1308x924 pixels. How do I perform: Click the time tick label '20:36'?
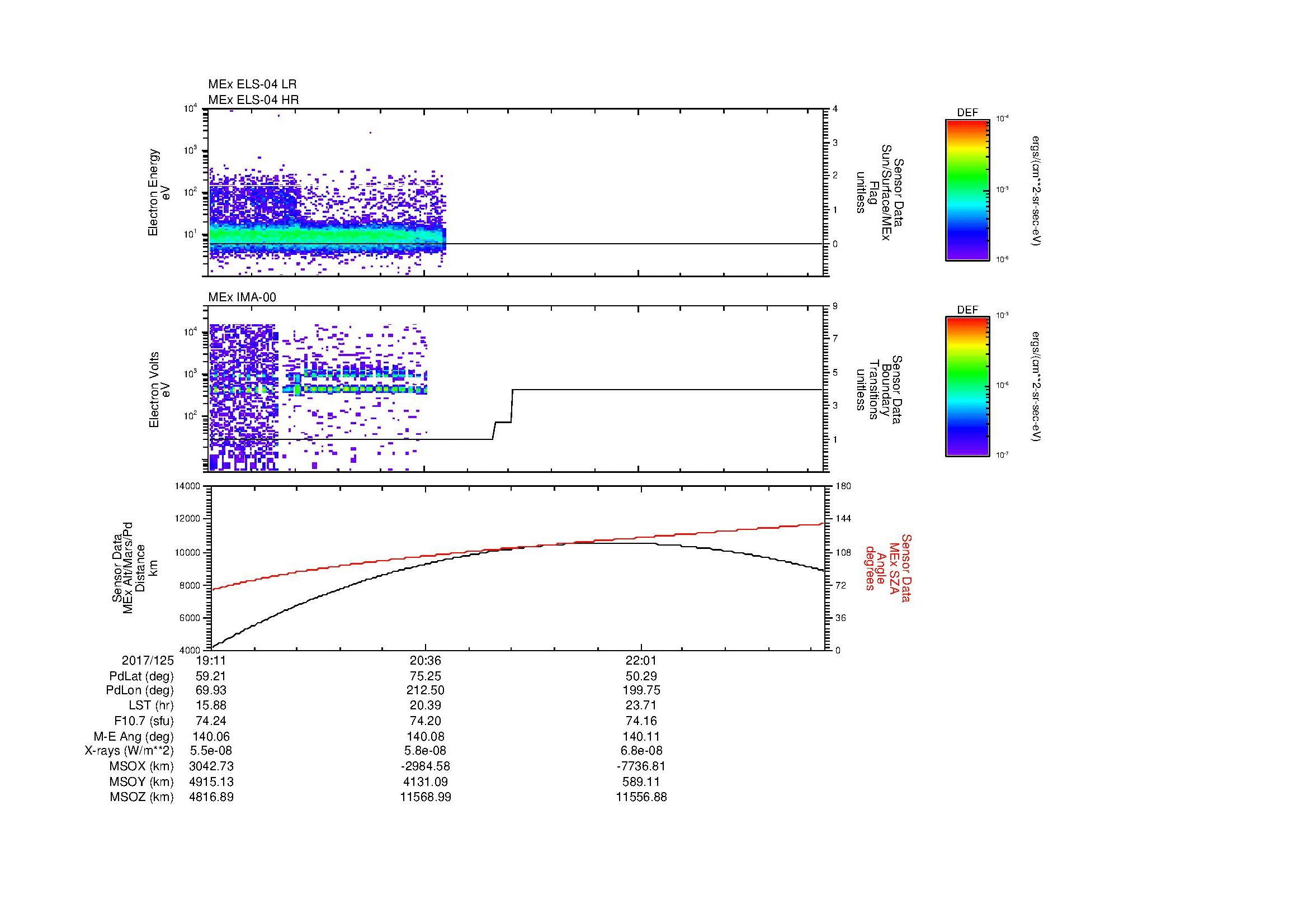[426, 660]
